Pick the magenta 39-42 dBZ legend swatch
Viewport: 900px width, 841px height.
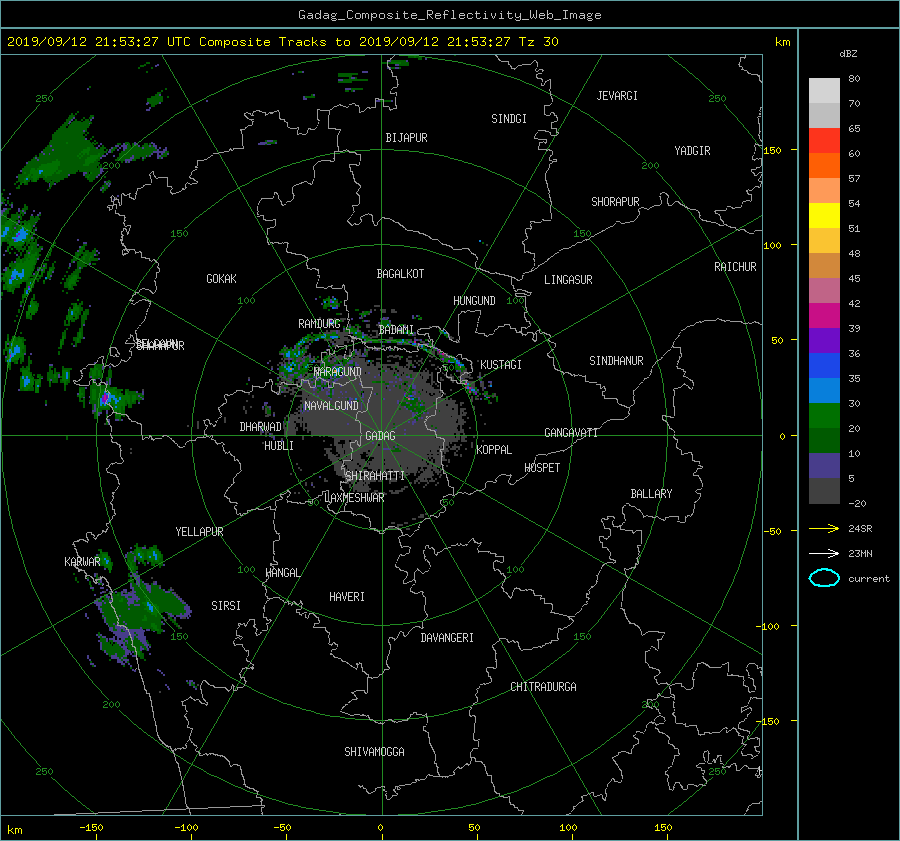824,316
